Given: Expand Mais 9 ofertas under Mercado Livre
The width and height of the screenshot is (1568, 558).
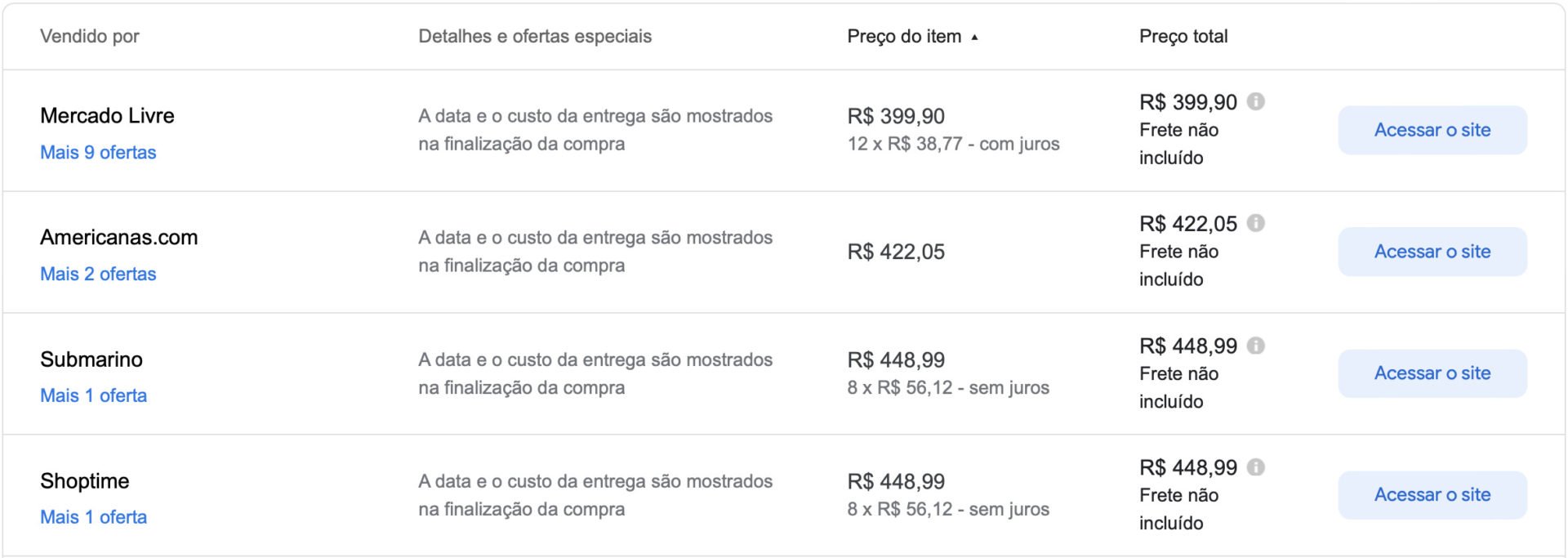Looking at the screenshot, I should (x=98, y=152).
